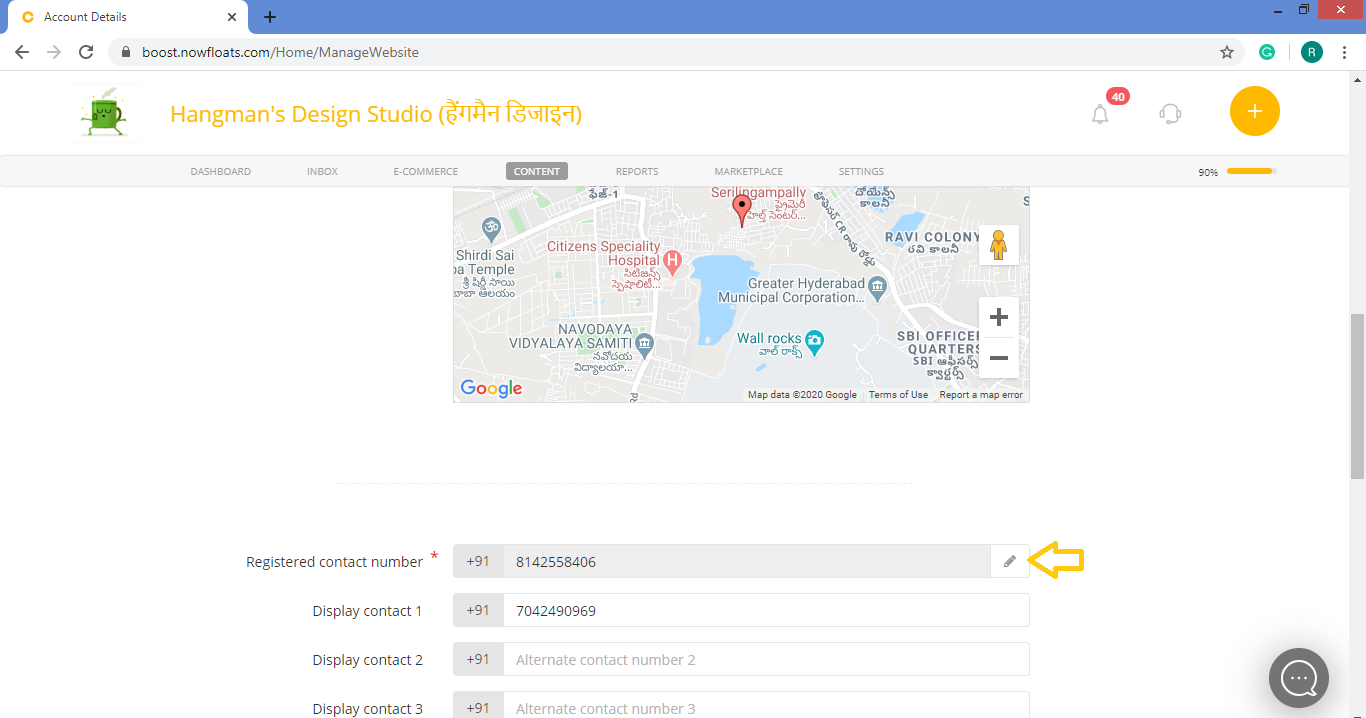Open the support headset icon
1366x718 pixels.
pos(1170,113)
